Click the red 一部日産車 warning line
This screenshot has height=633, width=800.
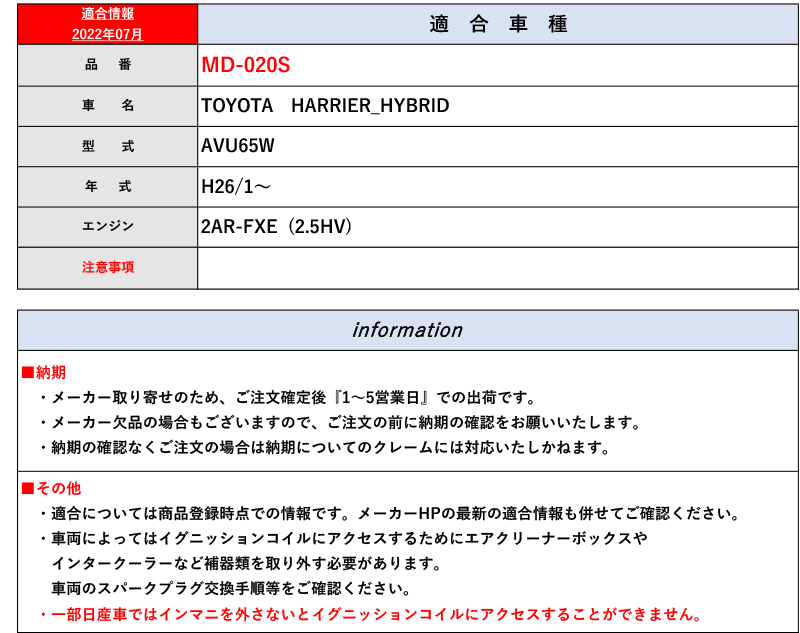click(x=370, y=614)
